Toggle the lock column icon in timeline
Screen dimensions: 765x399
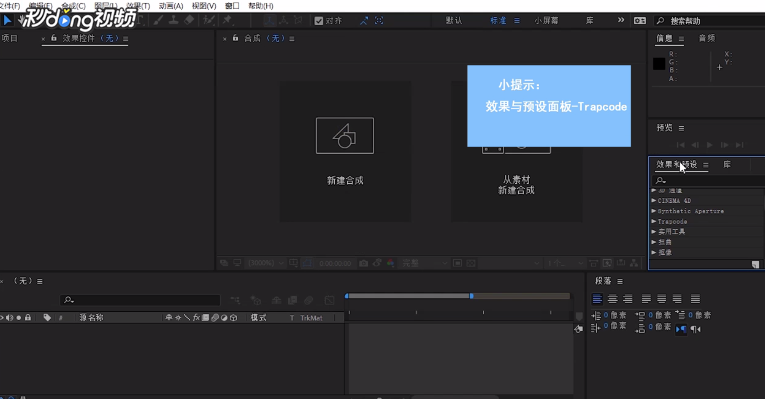(x=28, y=318)
